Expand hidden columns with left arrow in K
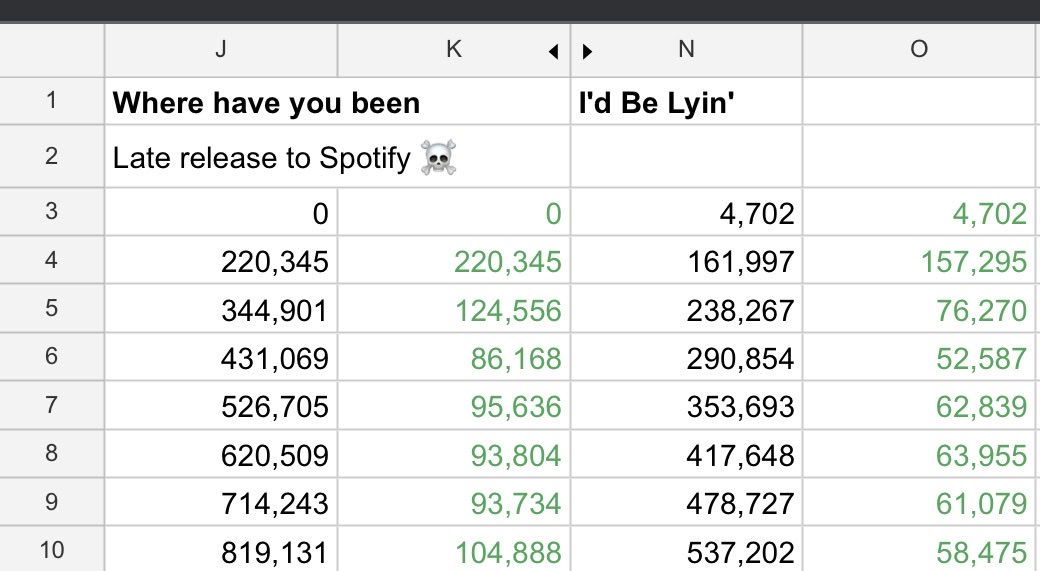Viewport: 1040px width, 571px height. point(553,51)
